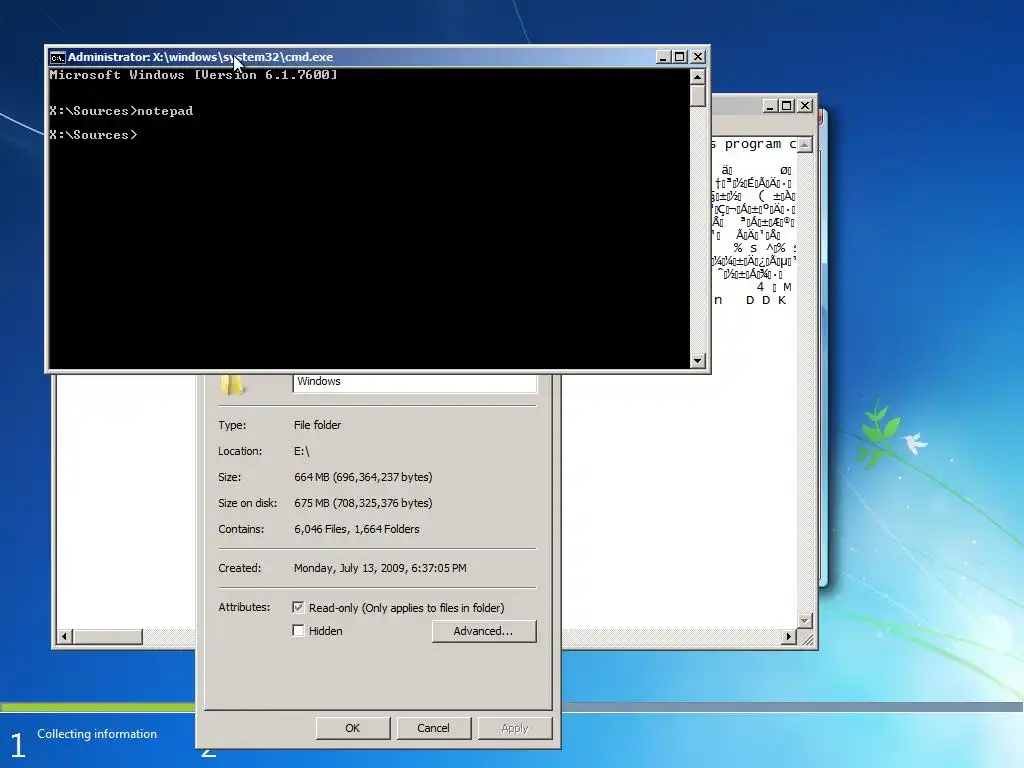This screenshot has width=1024, height=768.
Task: Maximize the Notepad window
Action: pyautogui.click(x=787, y=106)
